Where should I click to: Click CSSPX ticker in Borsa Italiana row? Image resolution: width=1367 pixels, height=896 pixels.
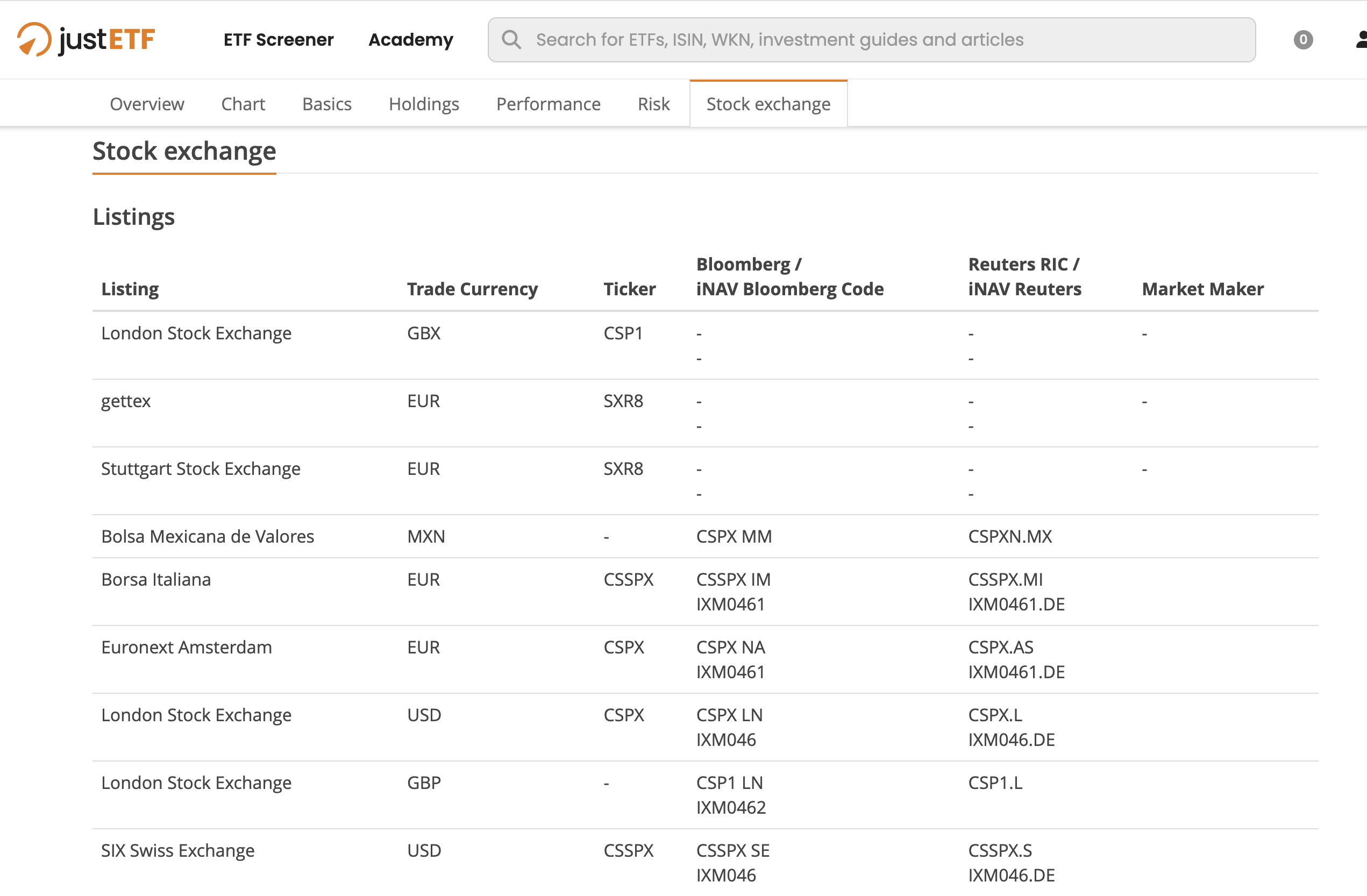[x=628, y=580]
